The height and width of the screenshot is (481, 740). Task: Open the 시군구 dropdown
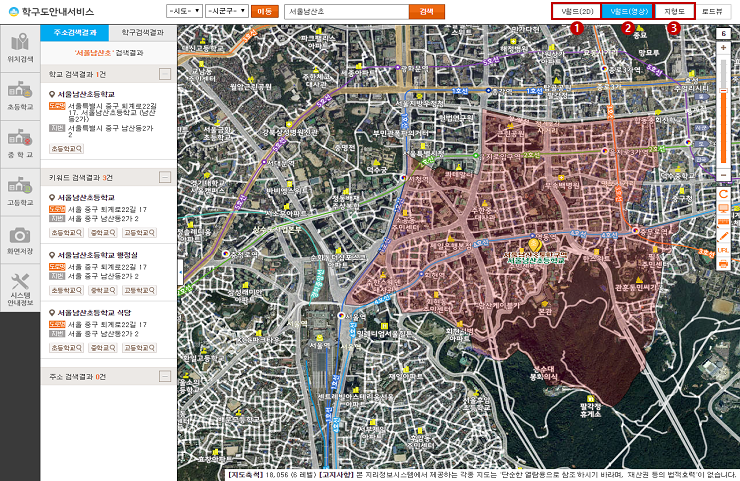227,11
